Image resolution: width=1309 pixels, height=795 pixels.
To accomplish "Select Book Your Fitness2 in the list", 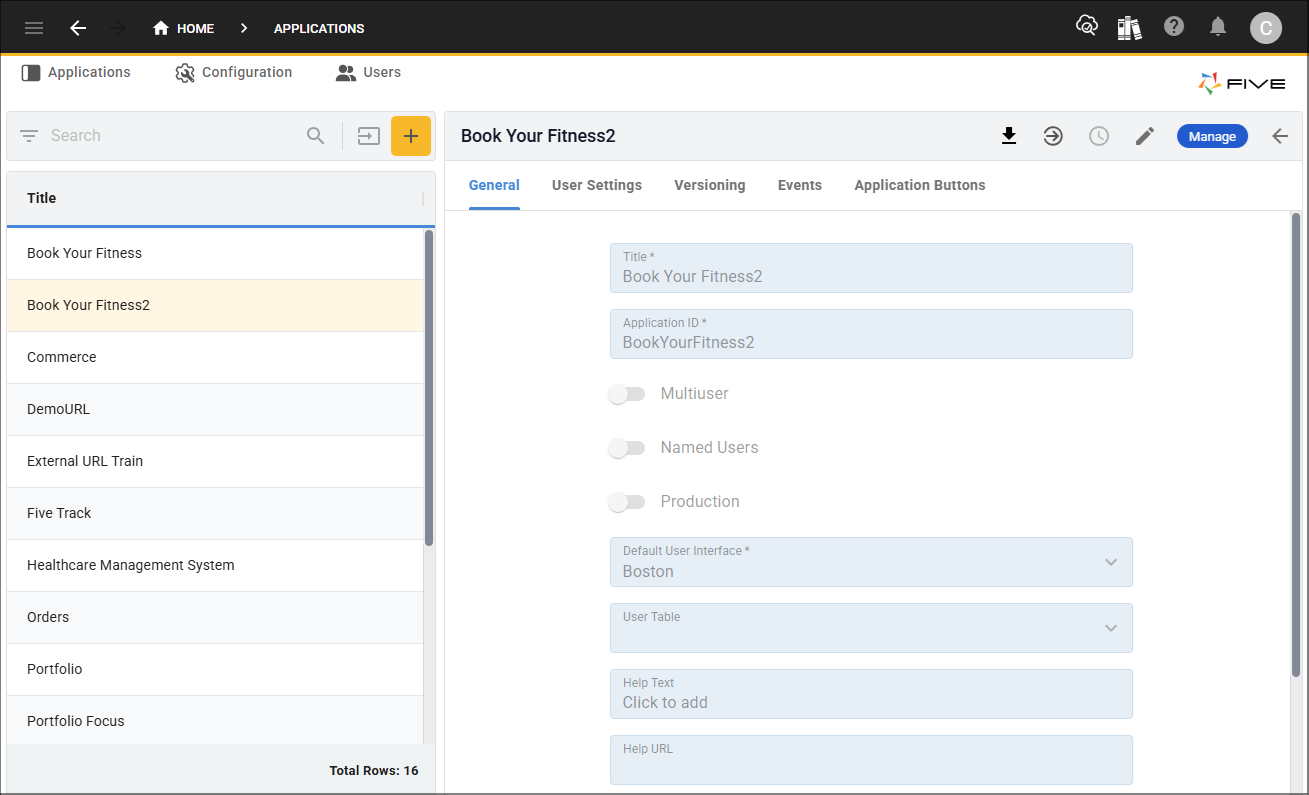I will [215, 305].
